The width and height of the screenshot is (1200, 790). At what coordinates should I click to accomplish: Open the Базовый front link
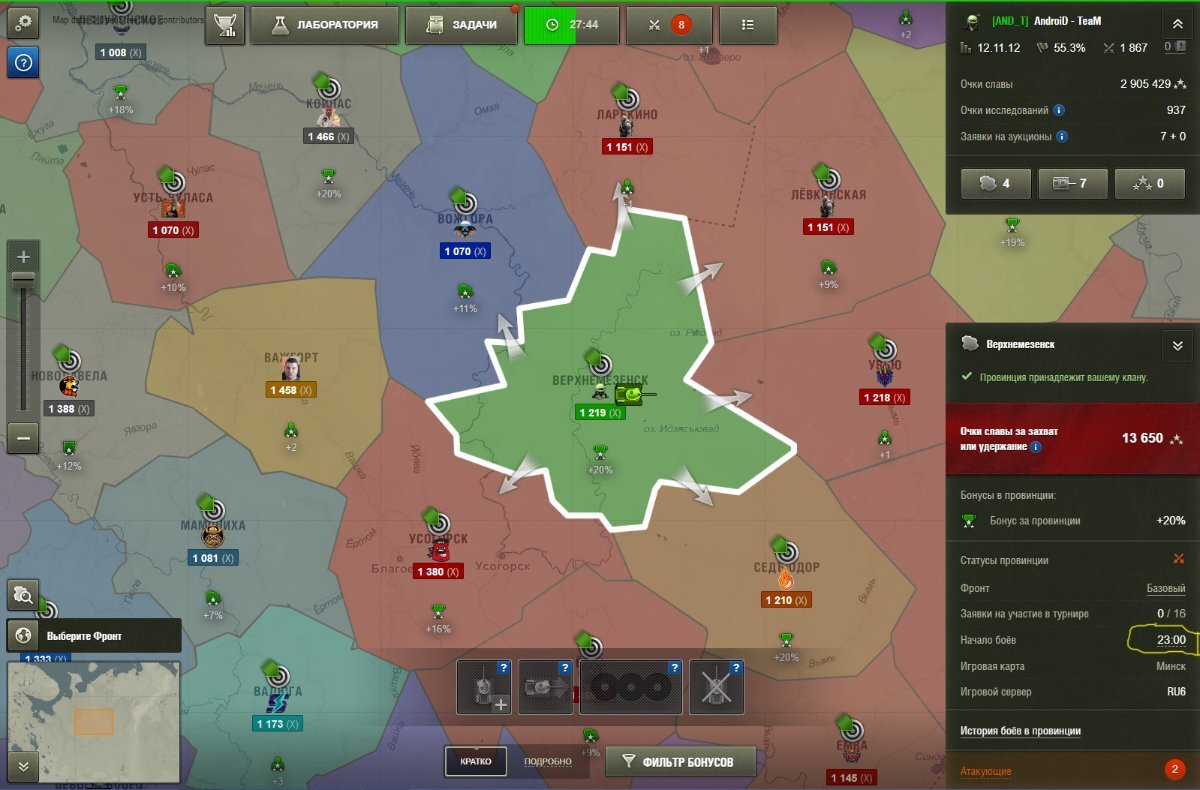pos(1165,588)
